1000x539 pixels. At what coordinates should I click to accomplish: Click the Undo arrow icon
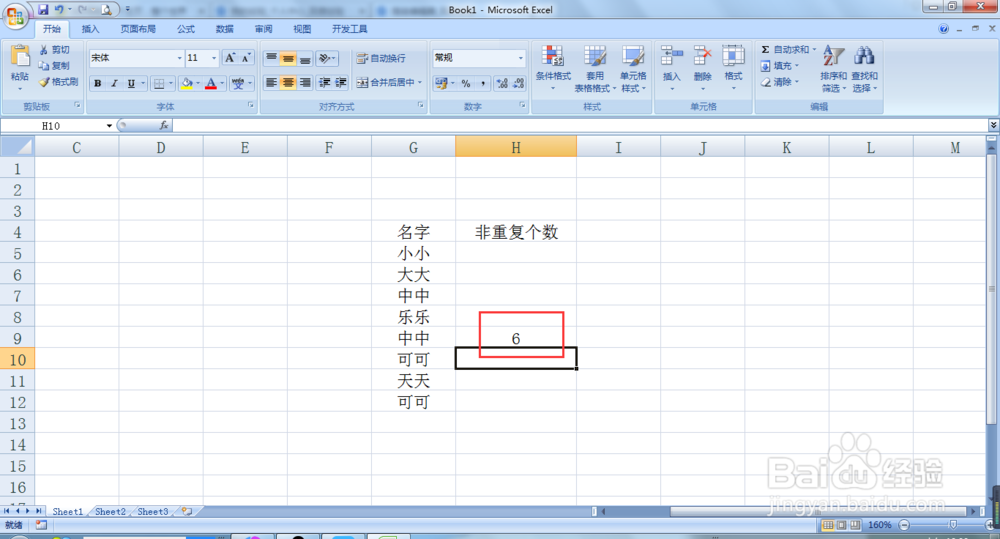pyautogui.click(x=59, y=10)
